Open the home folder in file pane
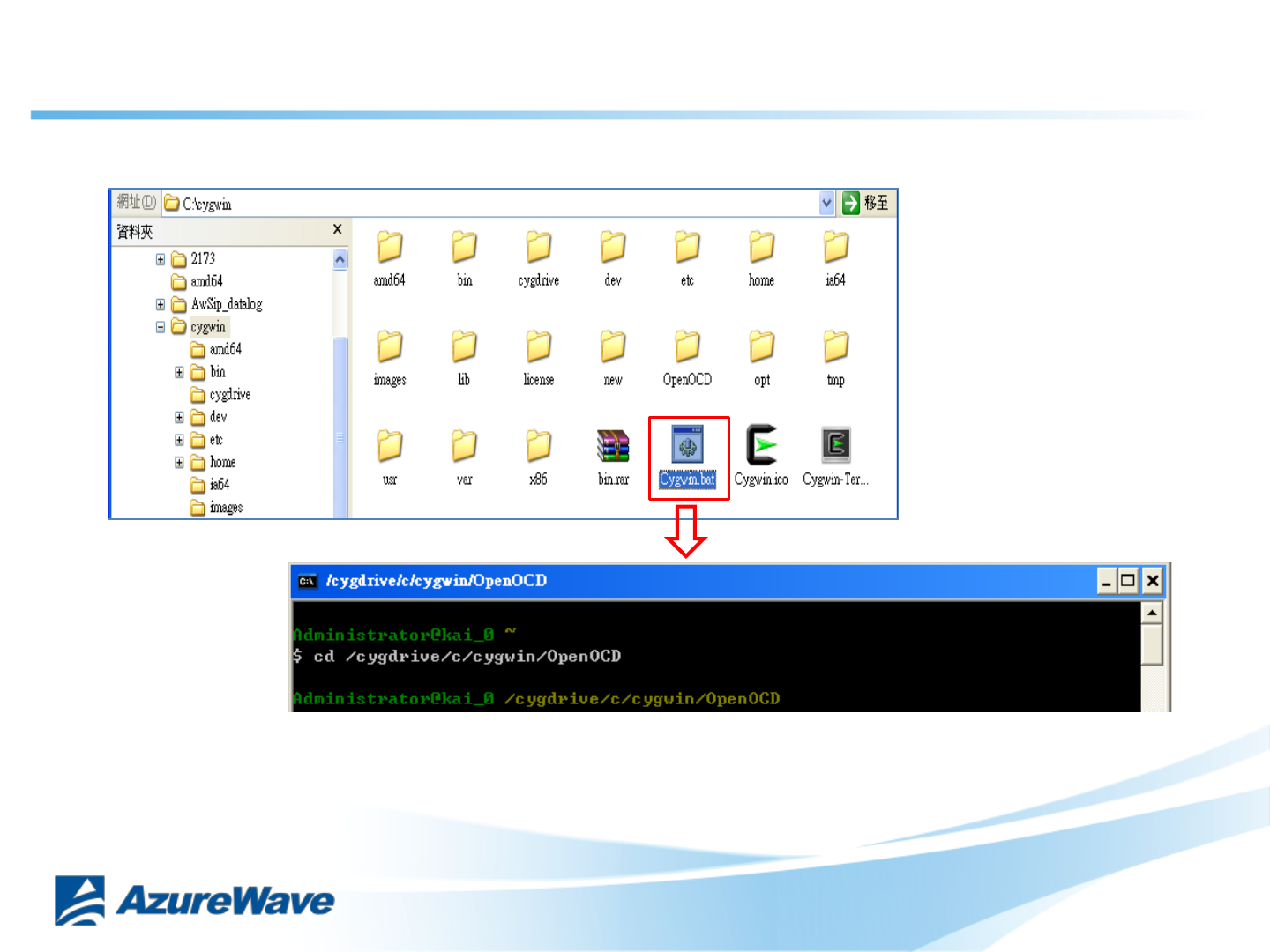1270x952 pixels. [761, 248]
